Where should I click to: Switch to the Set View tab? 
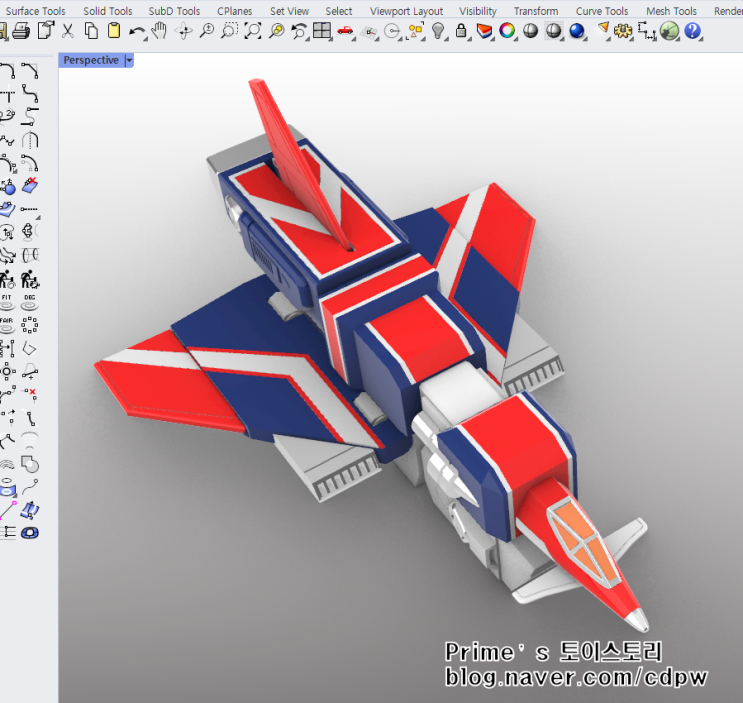[x=290, y=10]
